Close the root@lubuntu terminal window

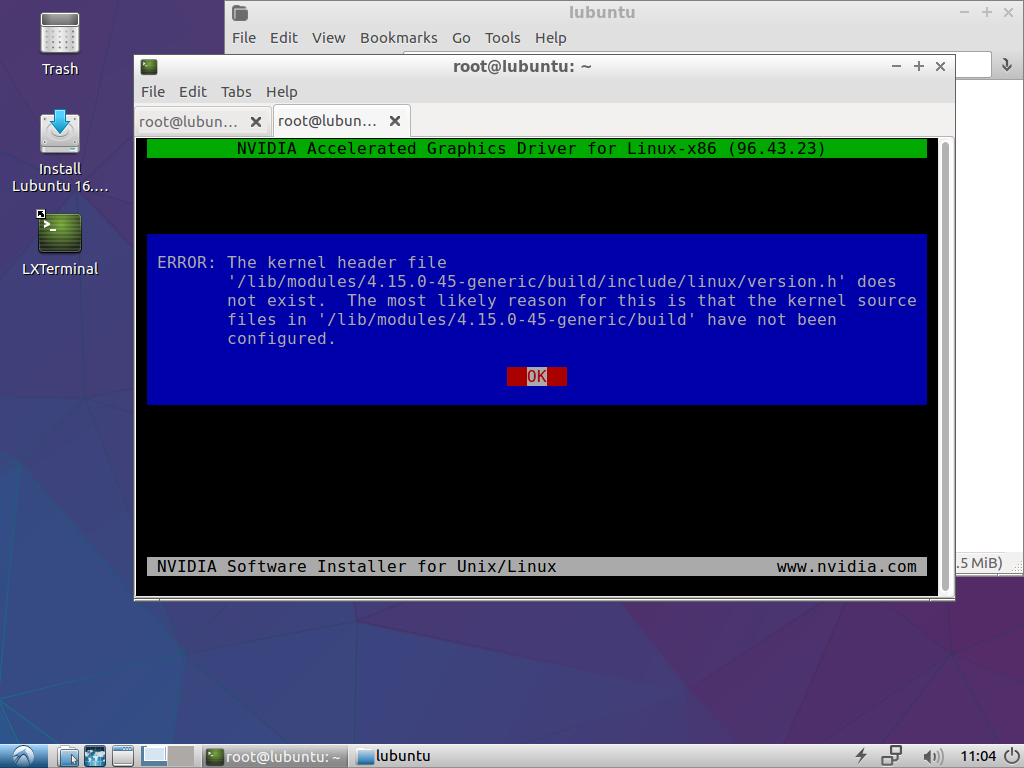click(x=940, y=66)
